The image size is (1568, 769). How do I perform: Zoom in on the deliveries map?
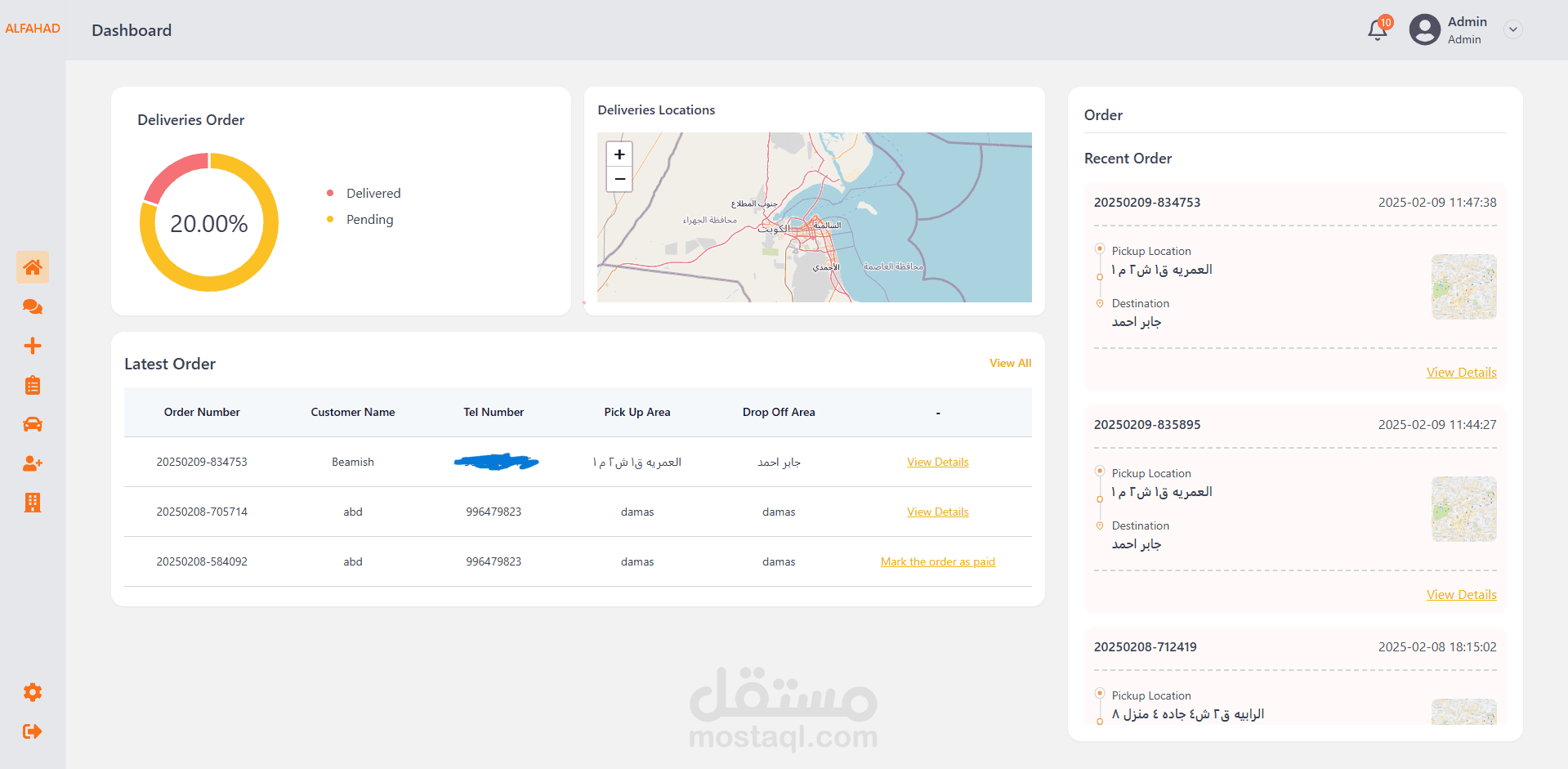[x=619, y=154]
